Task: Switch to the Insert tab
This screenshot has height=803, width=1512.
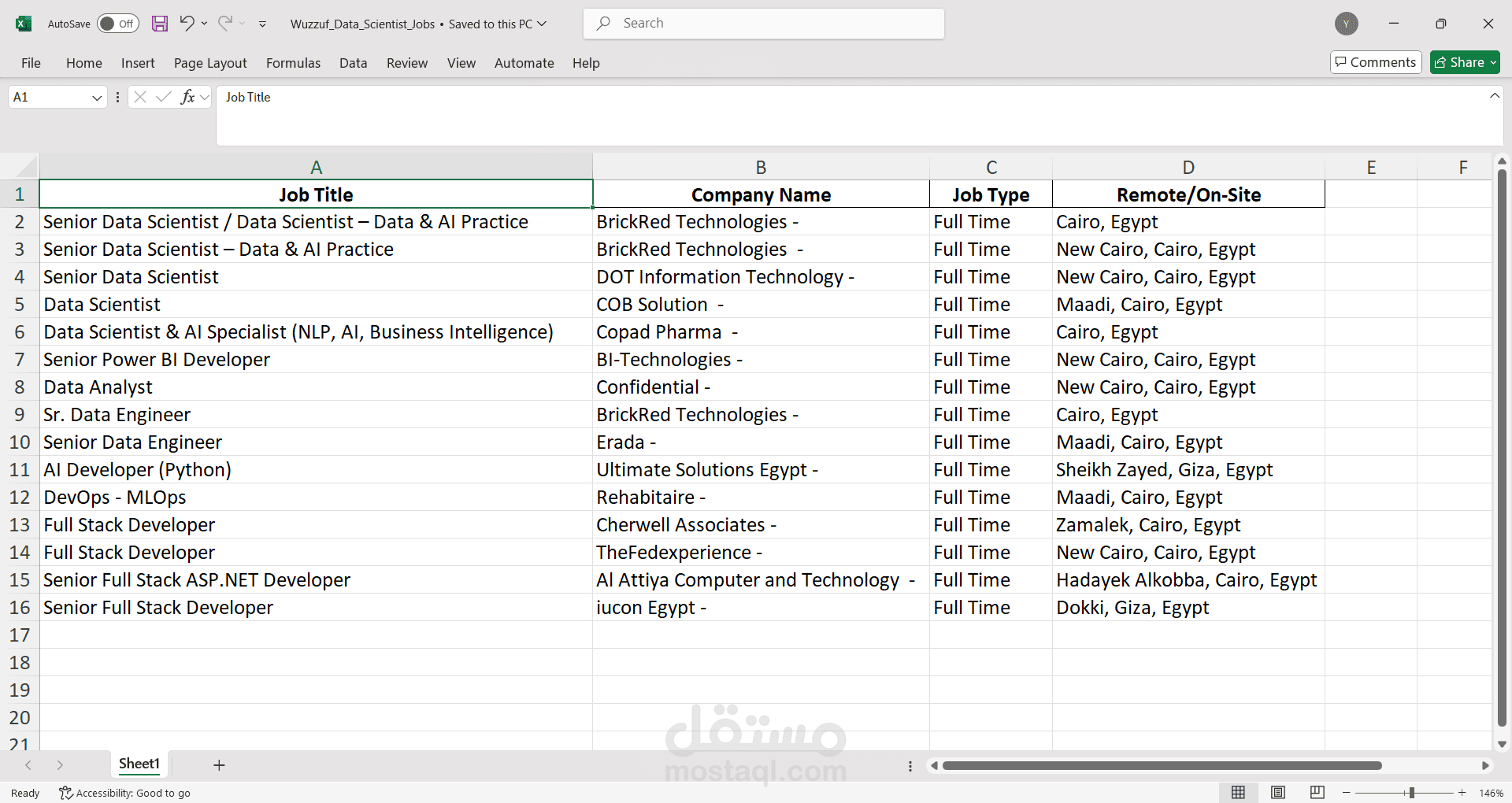Action: [x=138, y=63]
